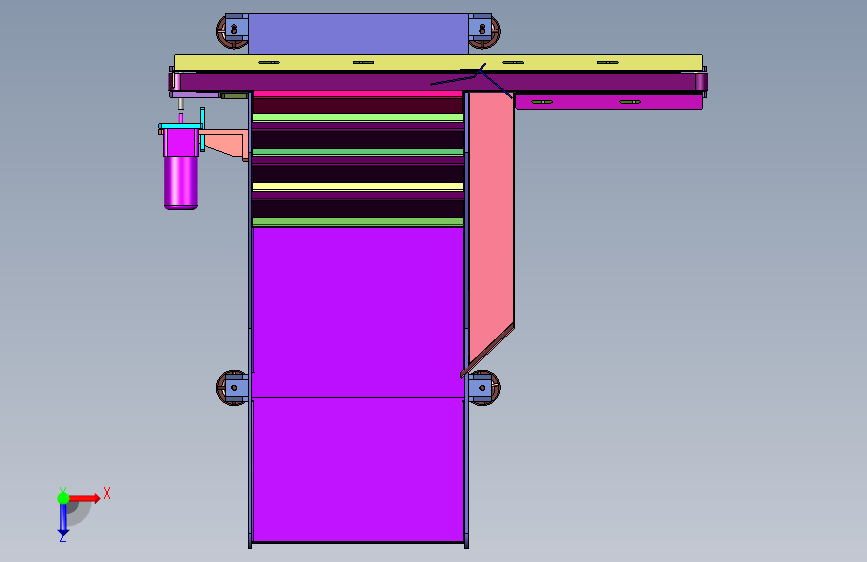
Task: Select the blue-violet rectangular panel at top
Action: point(358,34)
